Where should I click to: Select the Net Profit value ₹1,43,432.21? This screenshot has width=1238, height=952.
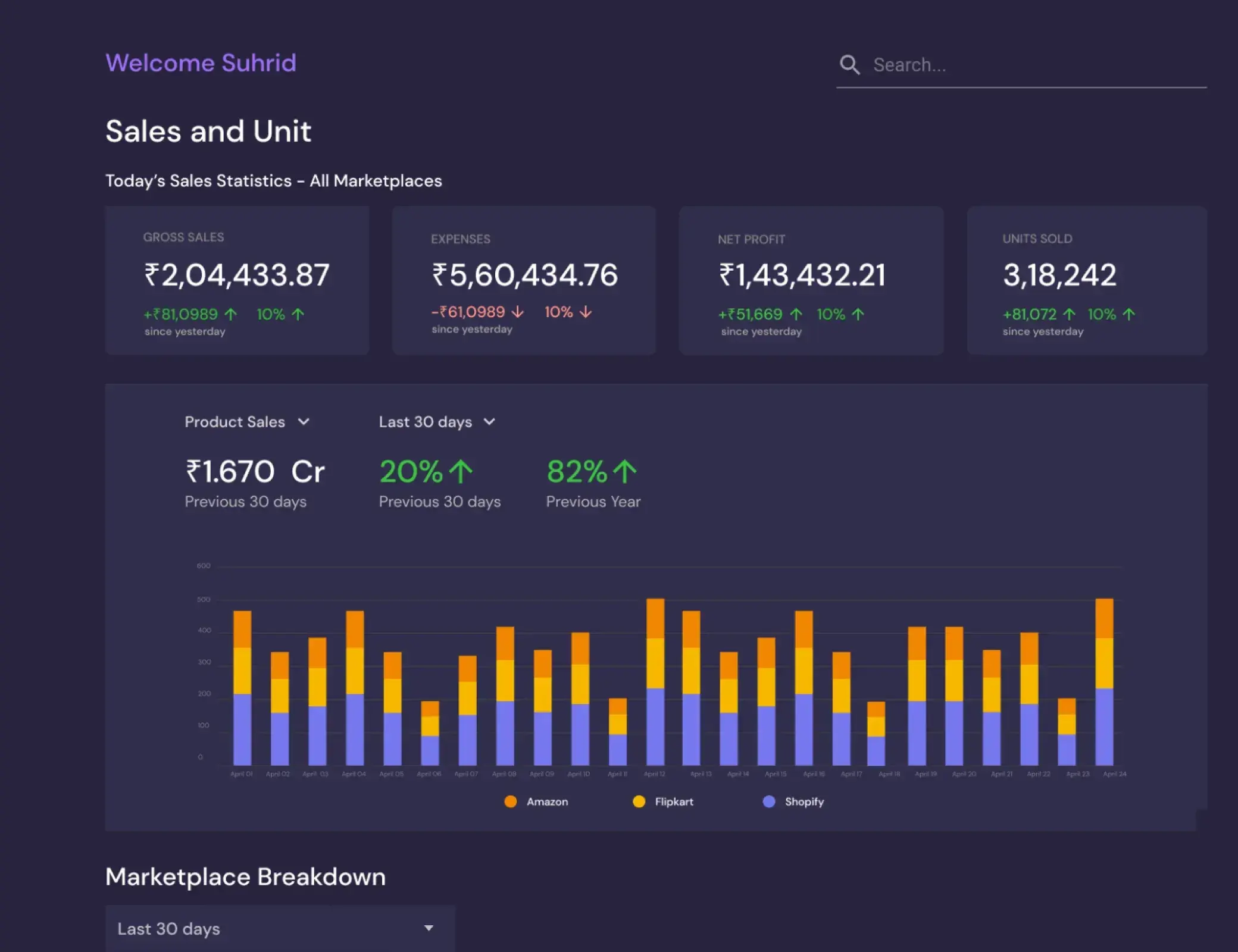click(802, 275)
